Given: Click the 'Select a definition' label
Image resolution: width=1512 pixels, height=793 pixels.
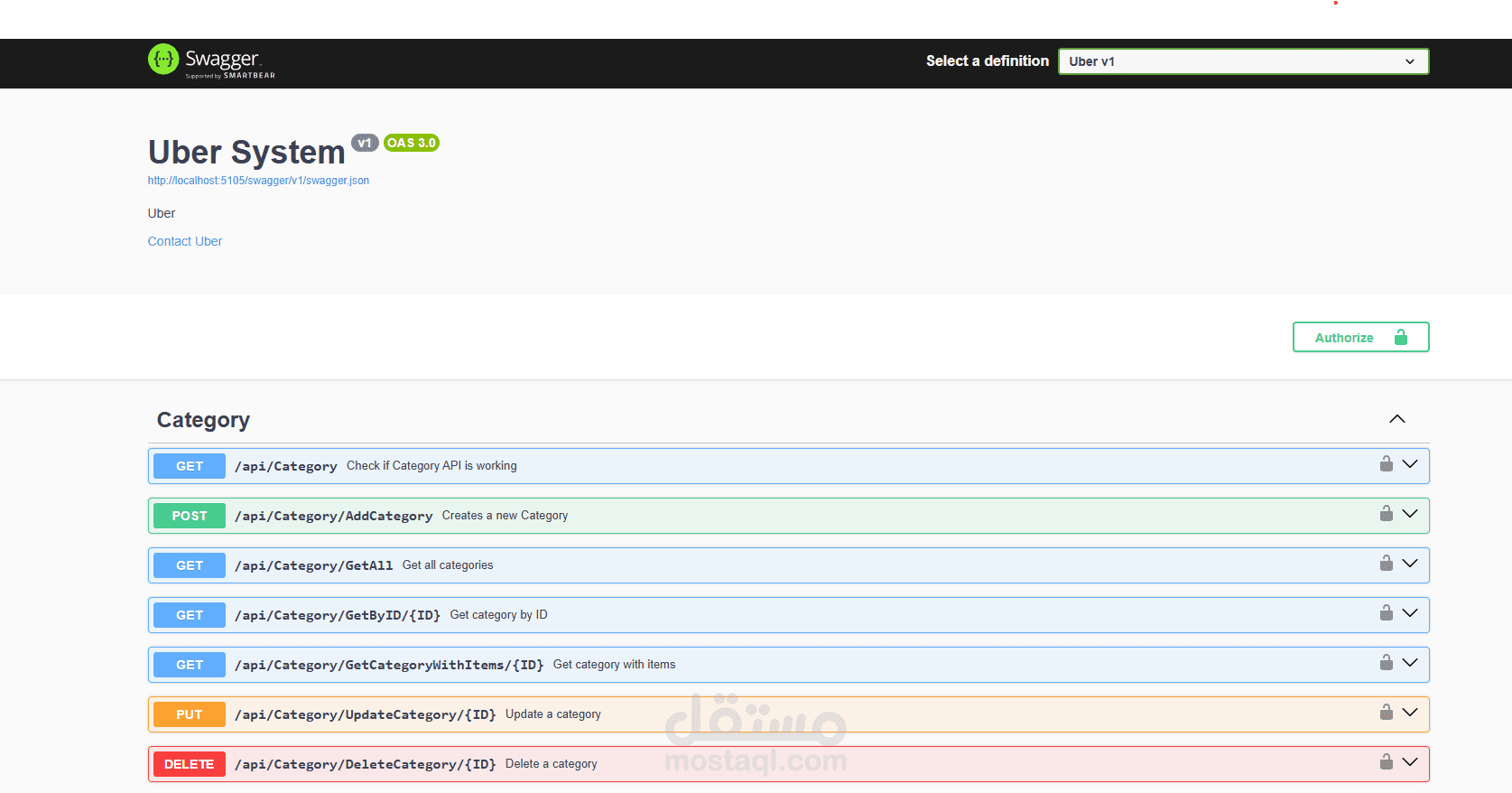Looking at the screenshot, I should tap(988, 61).
